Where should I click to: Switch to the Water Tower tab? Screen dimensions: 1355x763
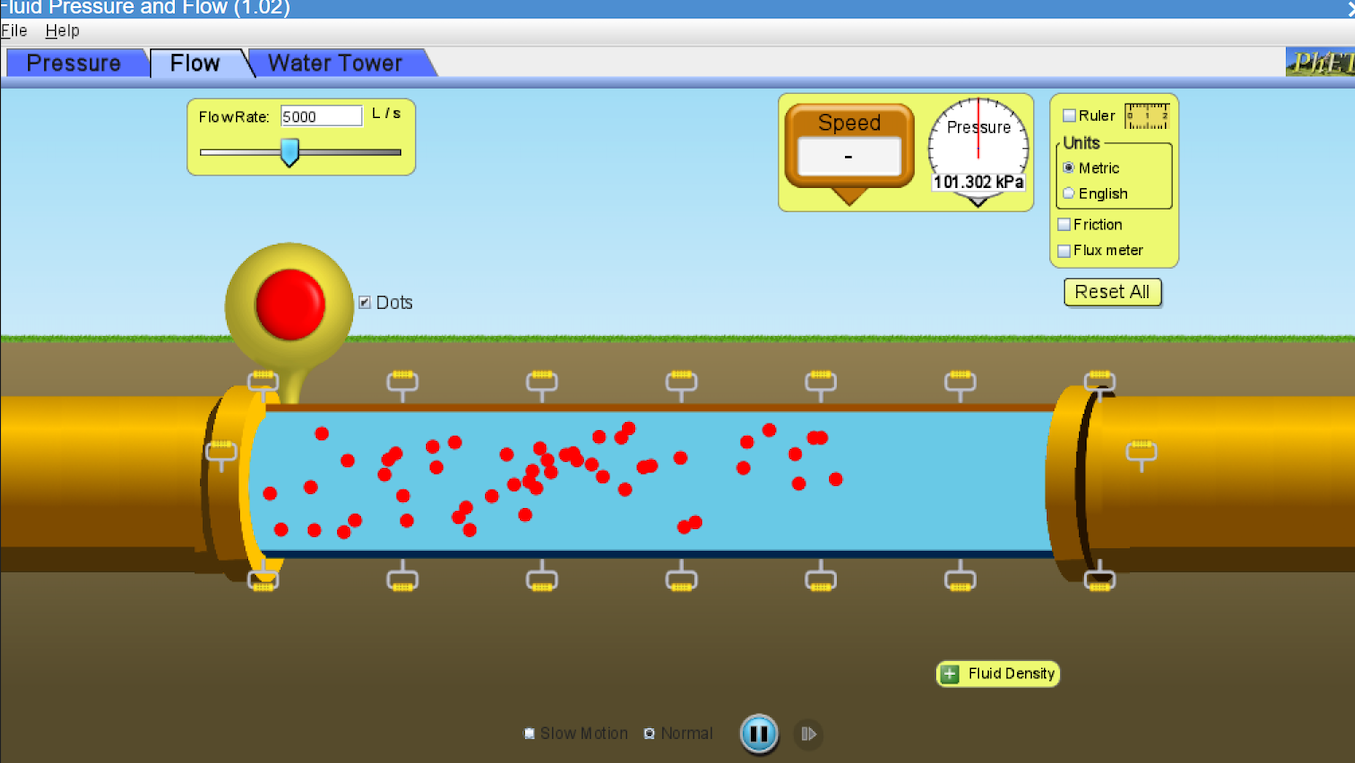point(335,63)
